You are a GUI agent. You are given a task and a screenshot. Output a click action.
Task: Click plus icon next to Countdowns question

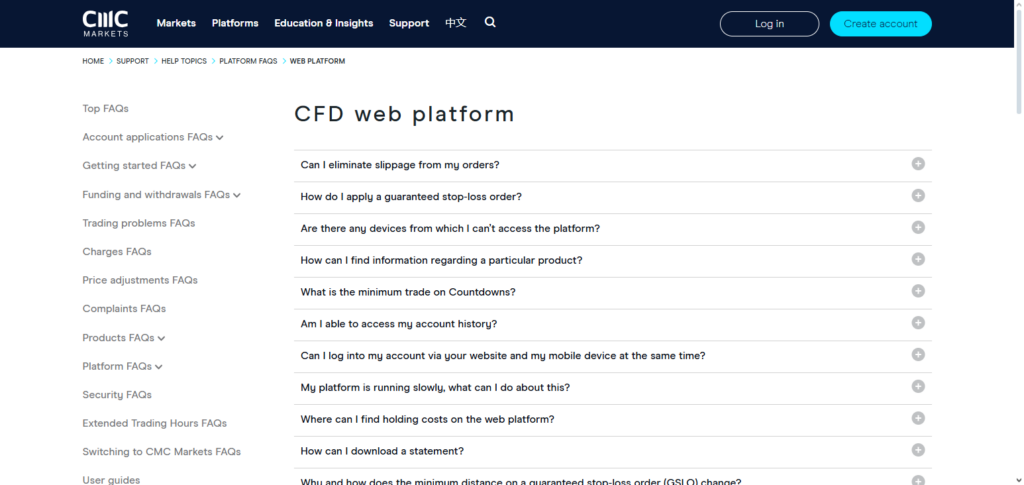click(x=918, y=291)
